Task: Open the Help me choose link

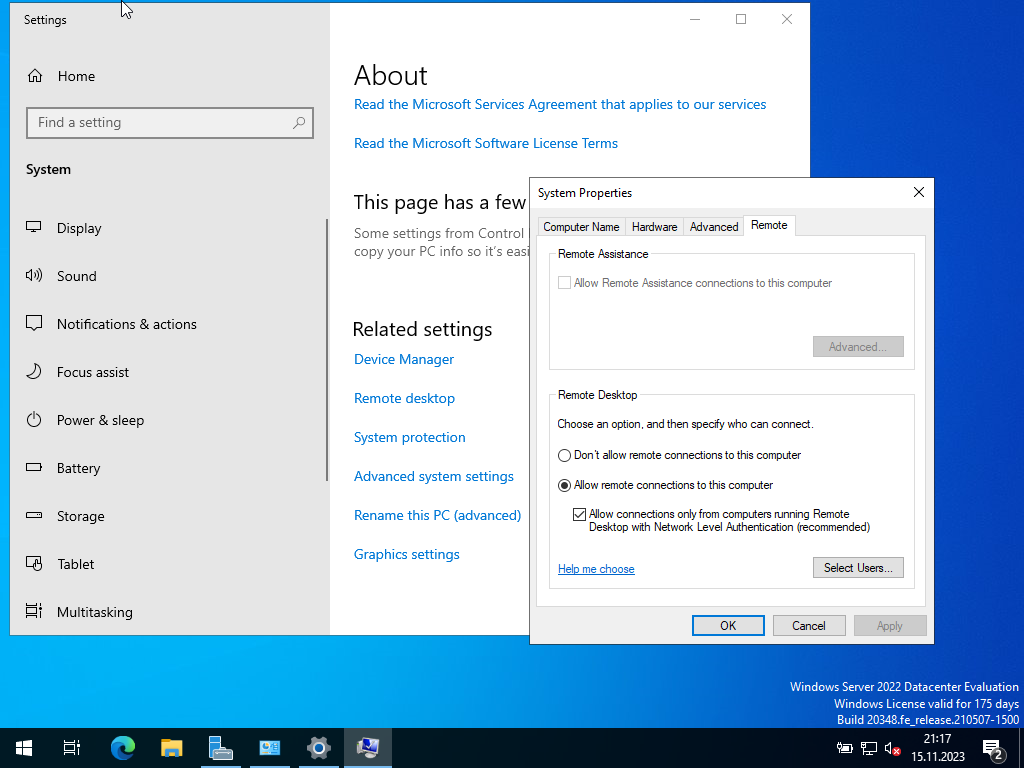Action: coord(596,569)
